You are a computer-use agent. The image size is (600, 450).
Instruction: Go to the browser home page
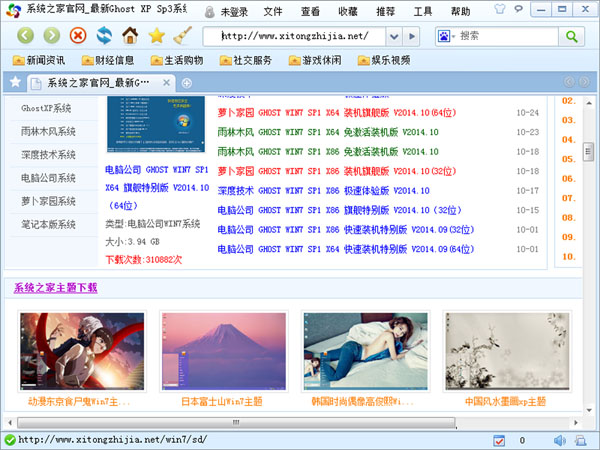tap(130, 36)
